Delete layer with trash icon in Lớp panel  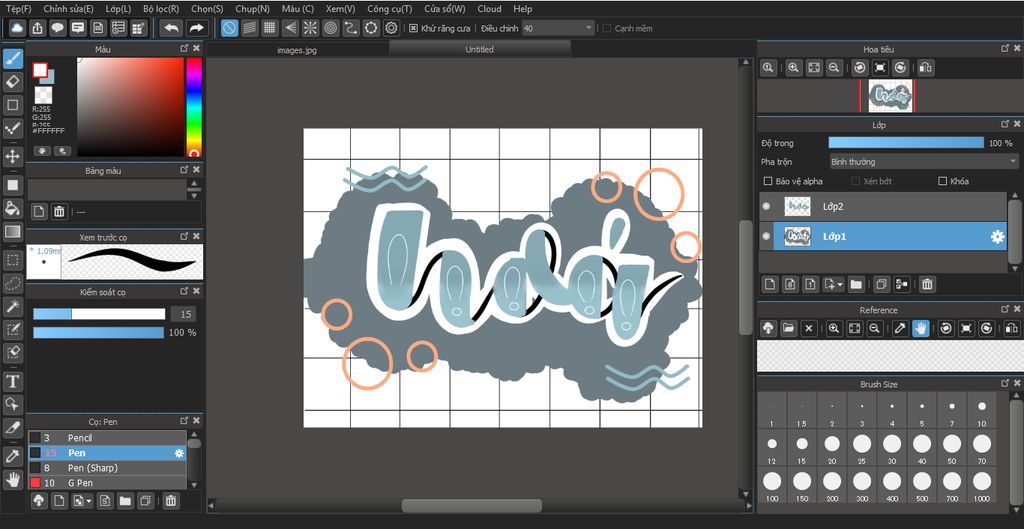coord(927,284)
